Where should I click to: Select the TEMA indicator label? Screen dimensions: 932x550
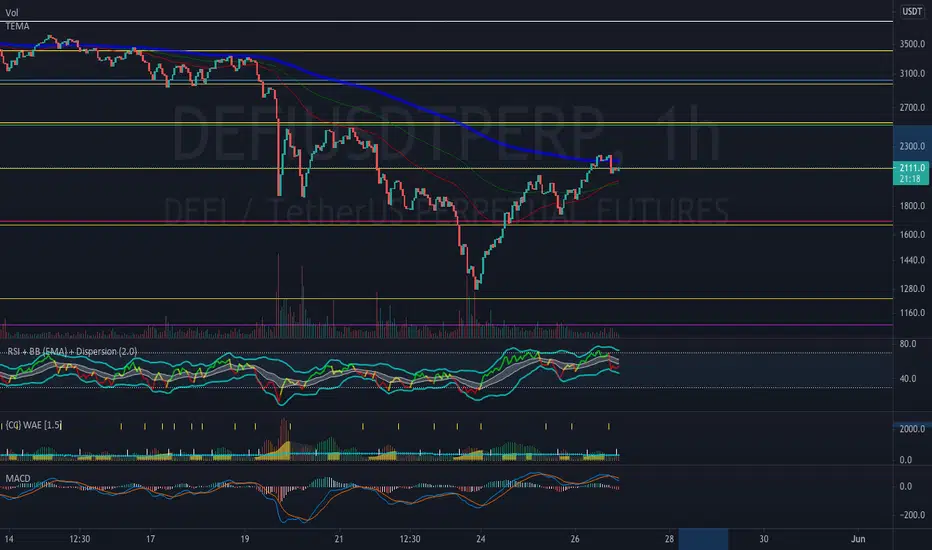[x=17, y=26]
